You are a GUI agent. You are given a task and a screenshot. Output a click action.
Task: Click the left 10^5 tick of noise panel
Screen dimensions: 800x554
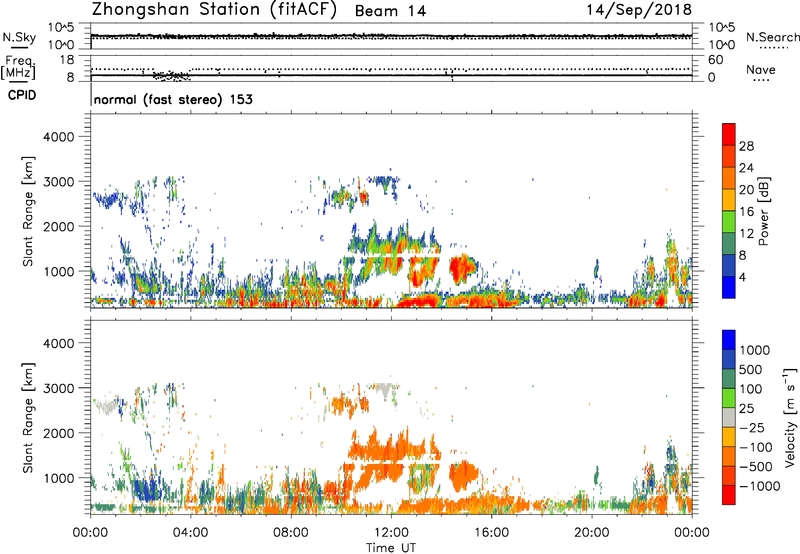click(x=61, y=28)
